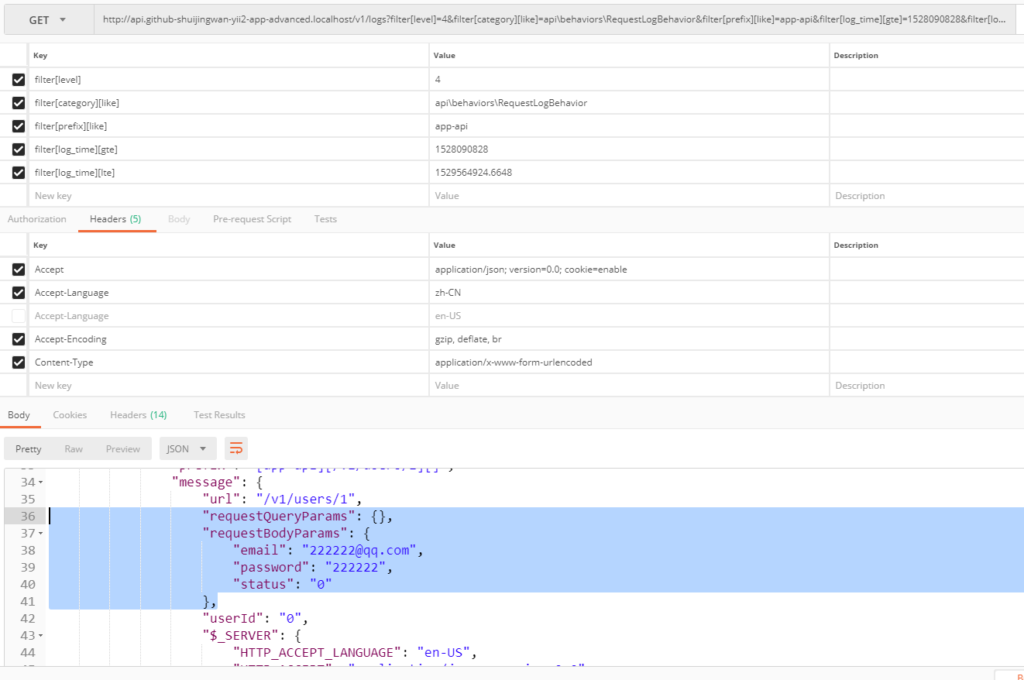Collapse the requestBodyParams object at line 37
Image resolution: width=1024 pixels, height=680 pixels.
40,533
